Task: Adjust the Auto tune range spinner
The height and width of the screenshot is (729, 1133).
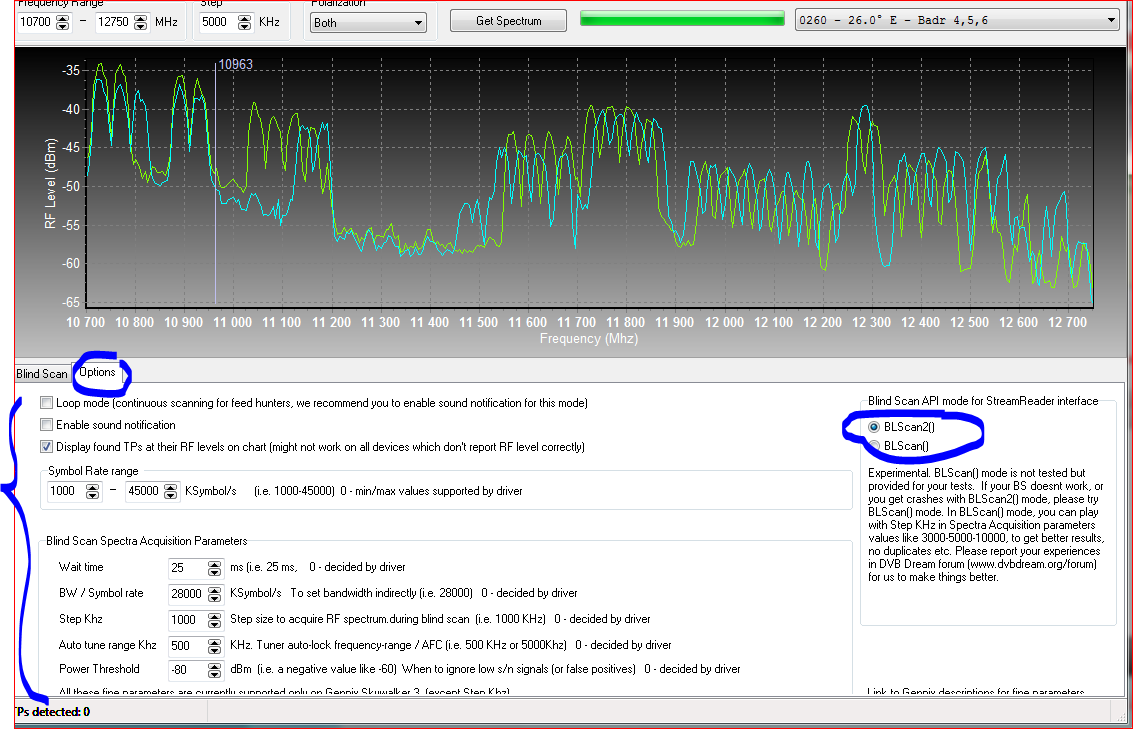Action: pos(214,645)
